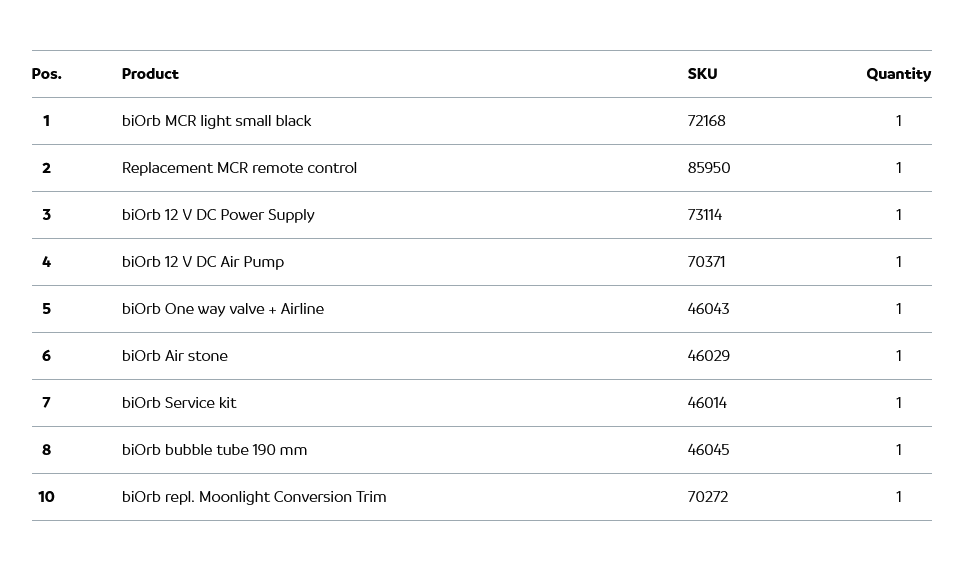Select biOrb 12 V DC Air Pump
The height and width of the screenshot is (579, 973).
point(203,262)
